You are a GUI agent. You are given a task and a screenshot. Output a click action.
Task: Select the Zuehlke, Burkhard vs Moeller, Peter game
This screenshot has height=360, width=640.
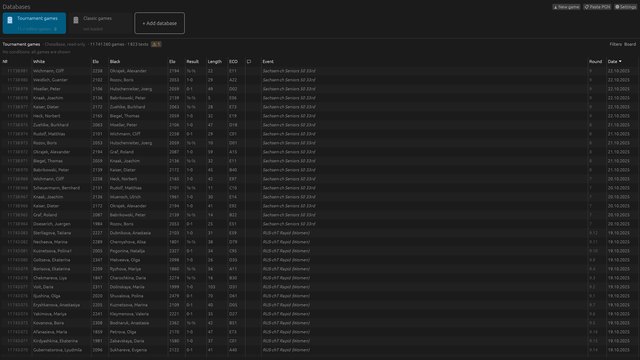pyautogui.click(x=320, y=125)
